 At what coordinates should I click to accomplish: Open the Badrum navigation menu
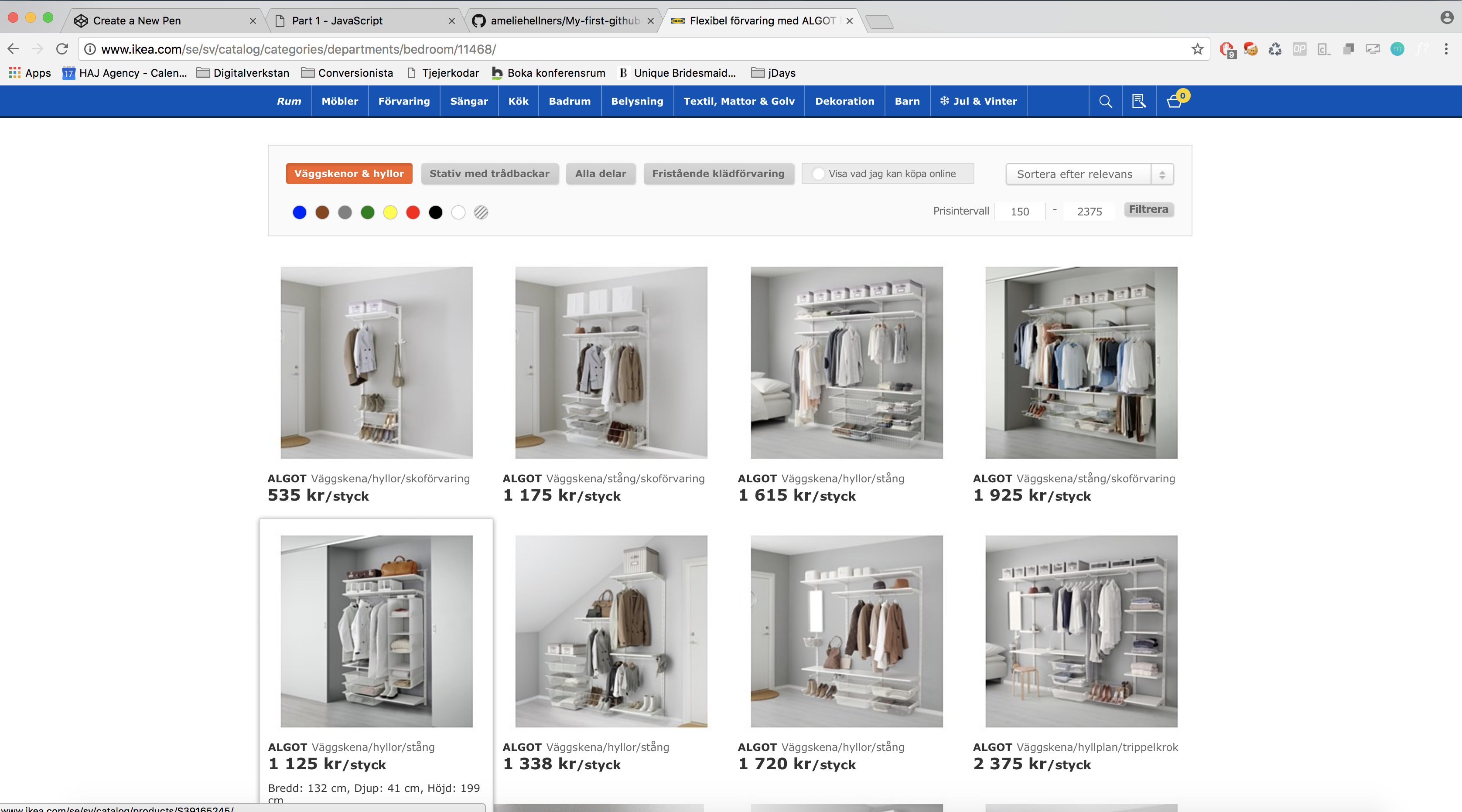click(x=569, y=102)
